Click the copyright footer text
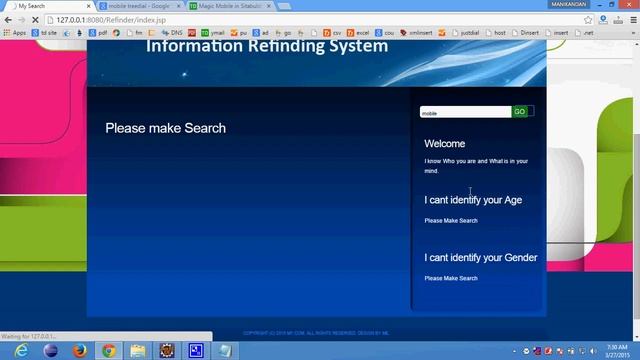This screenshot has width=640, height=360. [316, 333]
